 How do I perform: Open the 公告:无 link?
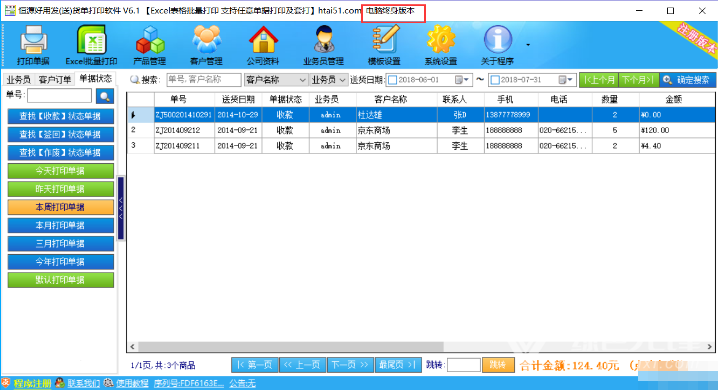pyautogui.click(x=242, y=383)
